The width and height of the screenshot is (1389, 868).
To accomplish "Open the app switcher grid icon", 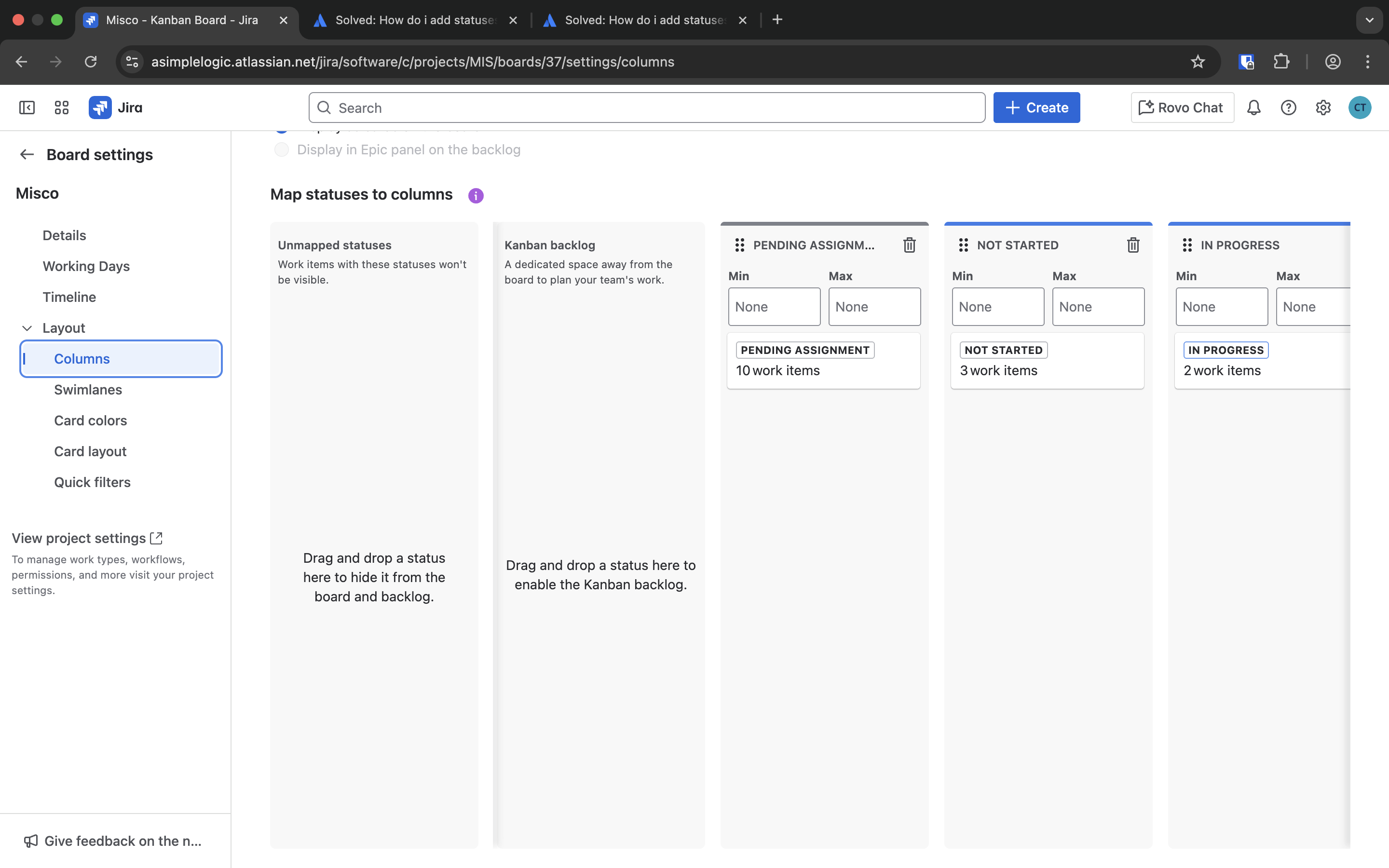I will point(61,108).
